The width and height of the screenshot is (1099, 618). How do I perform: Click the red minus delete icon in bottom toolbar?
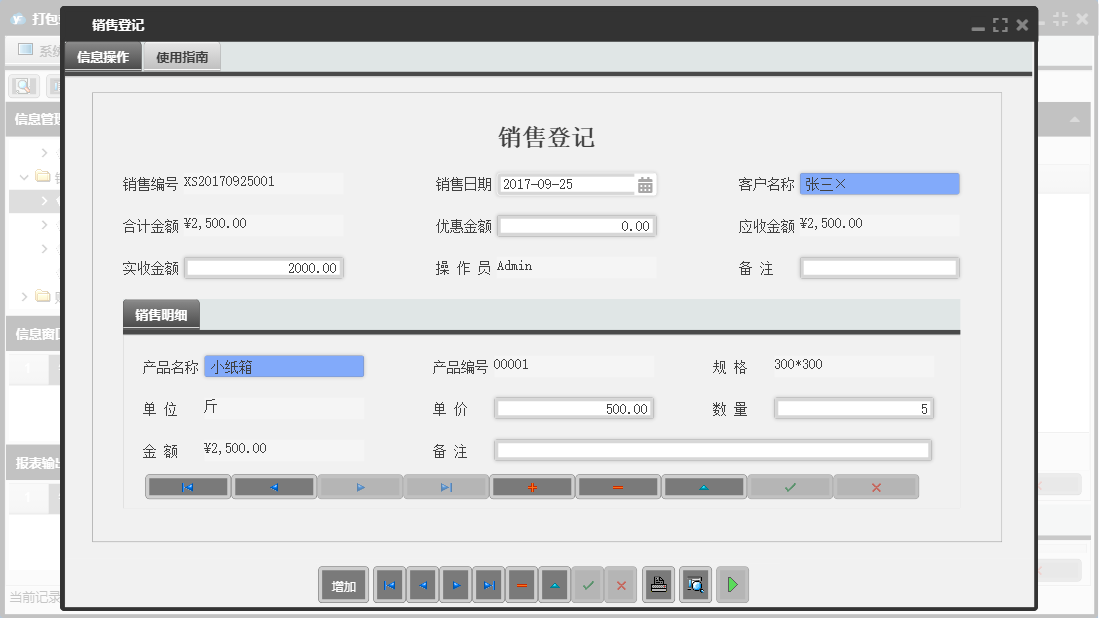[x=521, y=585]
